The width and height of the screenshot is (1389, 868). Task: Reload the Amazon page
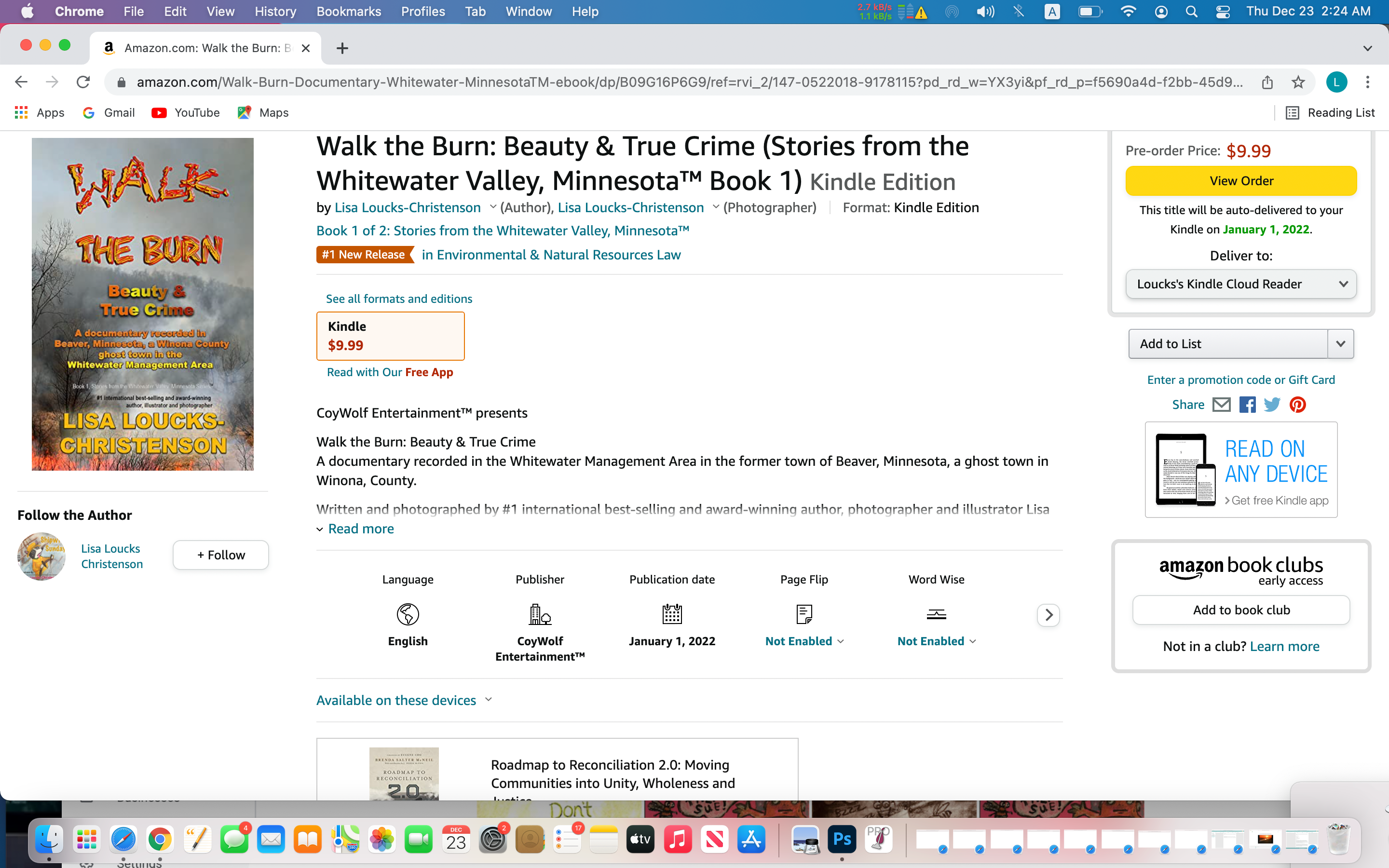pyautogui.click(x=83, y=82)
